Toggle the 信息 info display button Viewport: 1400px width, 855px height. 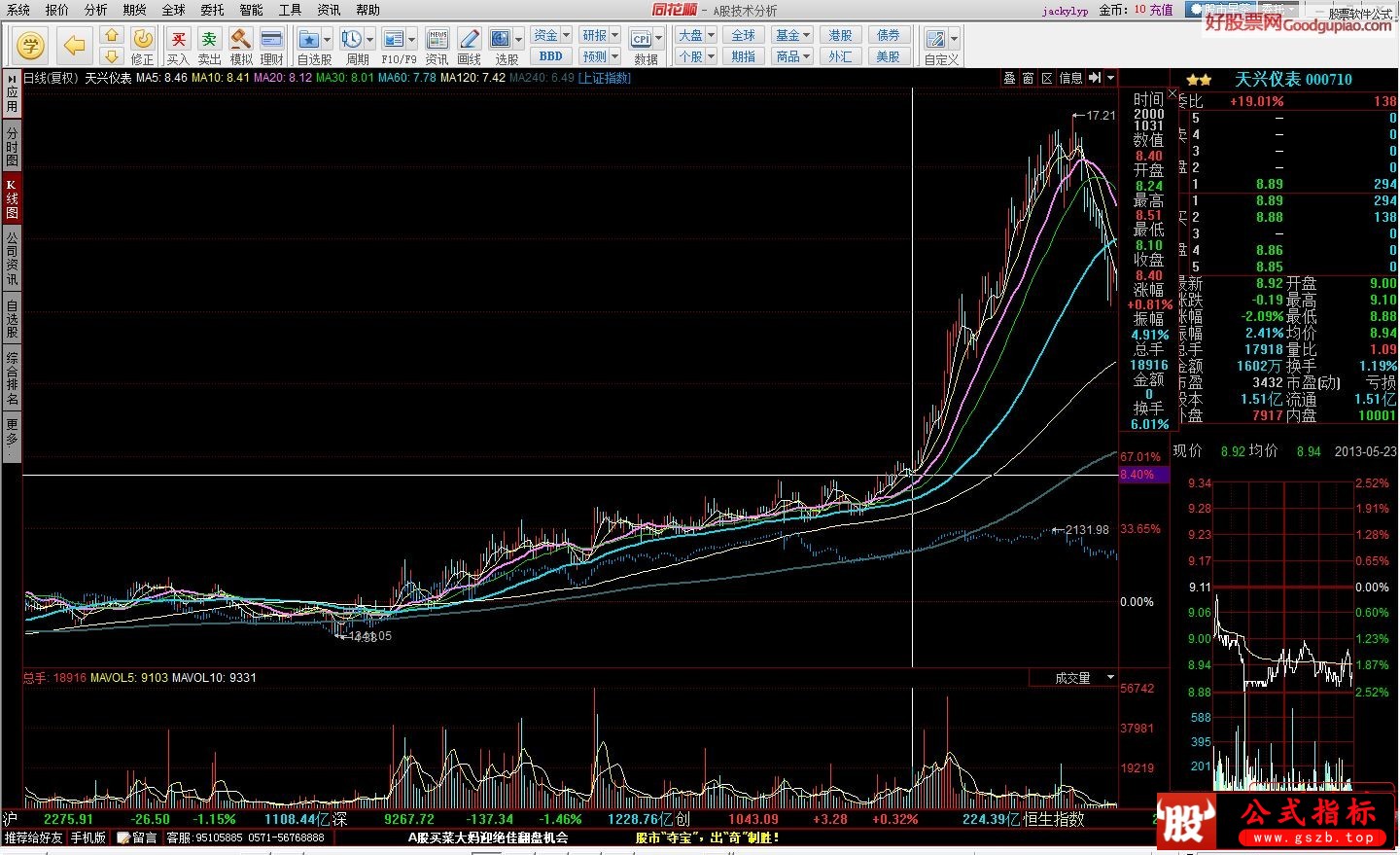(x=1070, y=78)
